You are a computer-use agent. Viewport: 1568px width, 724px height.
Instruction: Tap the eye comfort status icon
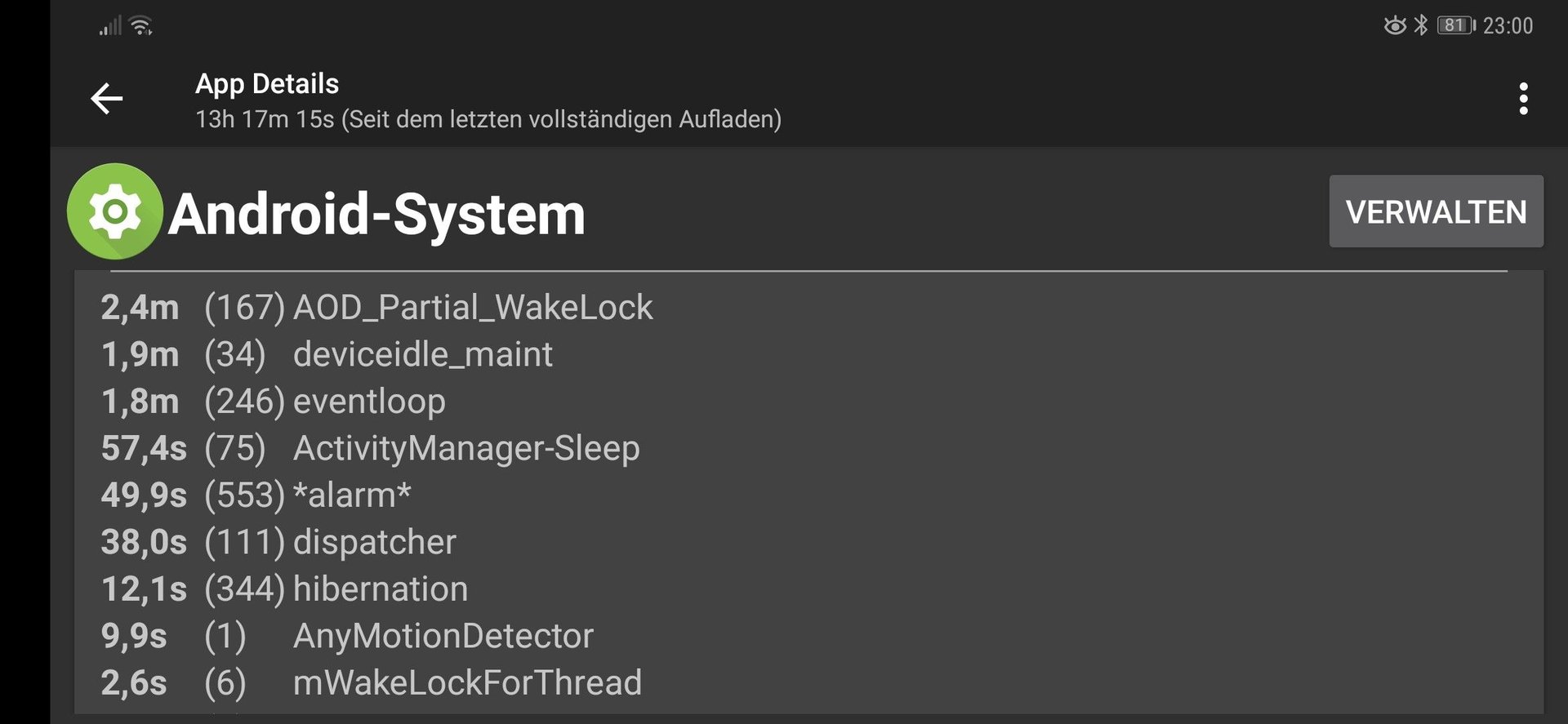coord(1395,25)
